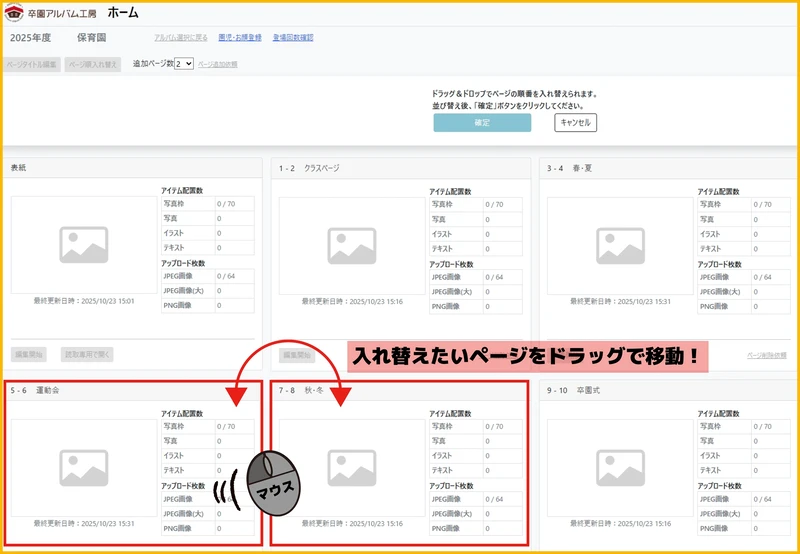
Task: Click 写真枠 0 / 70 on 表紙 card
Action: tap(208, 204)
